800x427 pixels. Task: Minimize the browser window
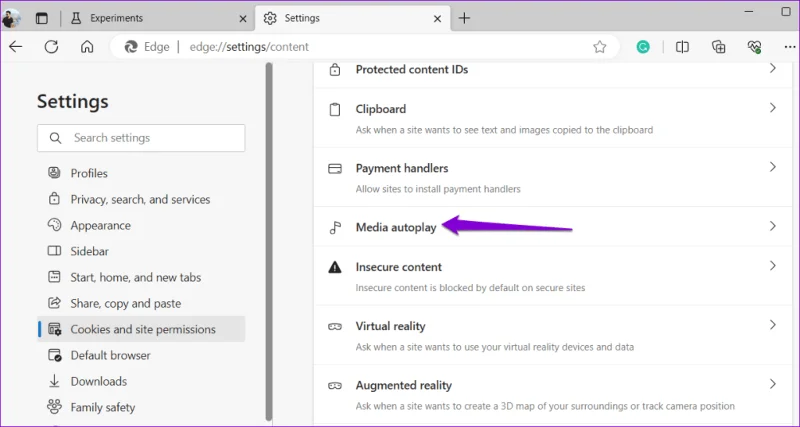(749, 11)
